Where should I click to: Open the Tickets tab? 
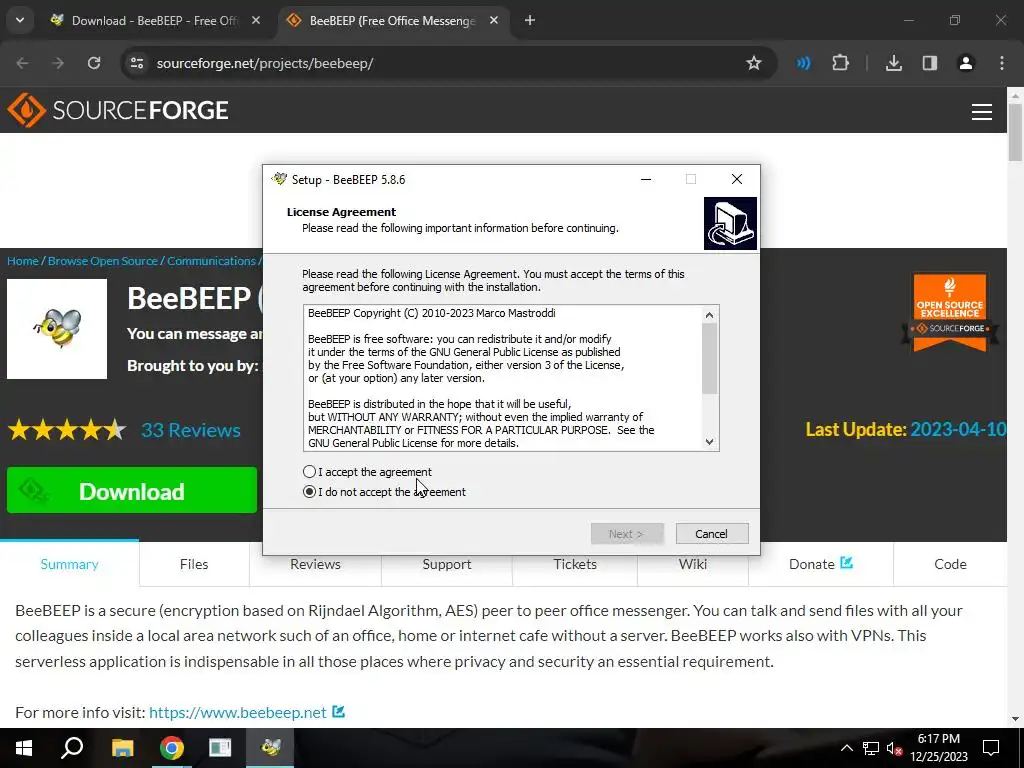pyautogui.click(x=575, y=564)
